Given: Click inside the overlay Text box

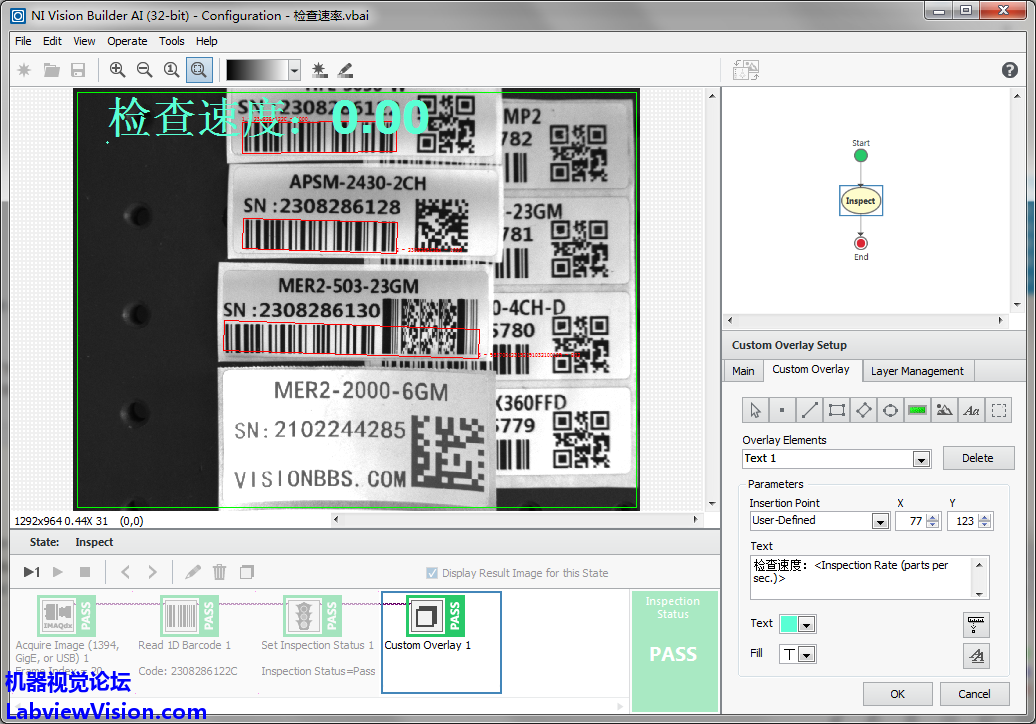Looking at the screenshot, I should 862,577.
